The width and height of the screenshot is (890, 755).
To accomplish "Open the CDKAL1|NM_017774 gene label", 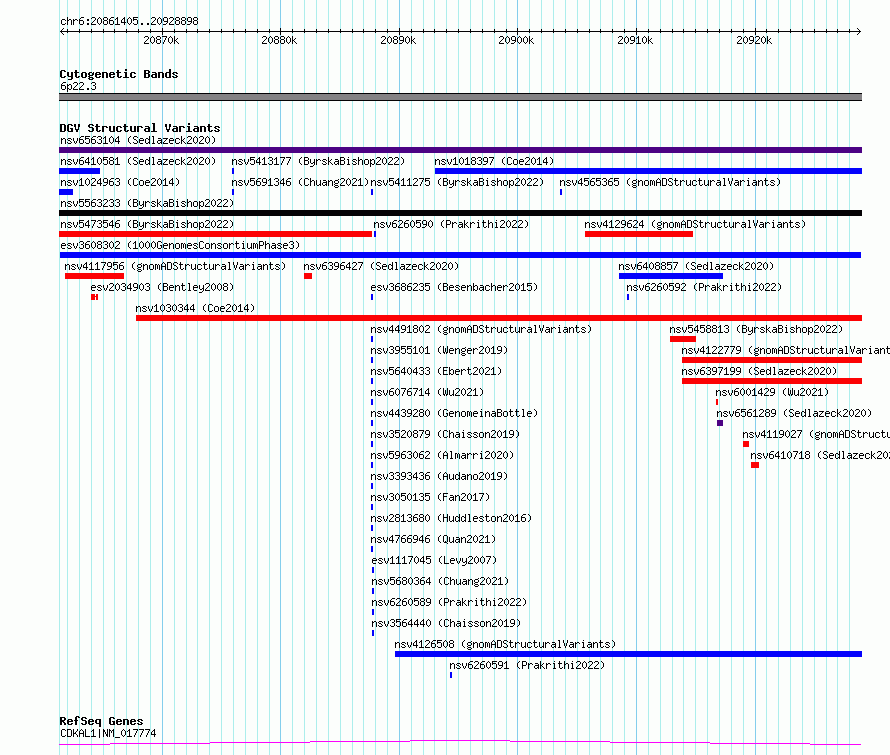I will point(108,733).
